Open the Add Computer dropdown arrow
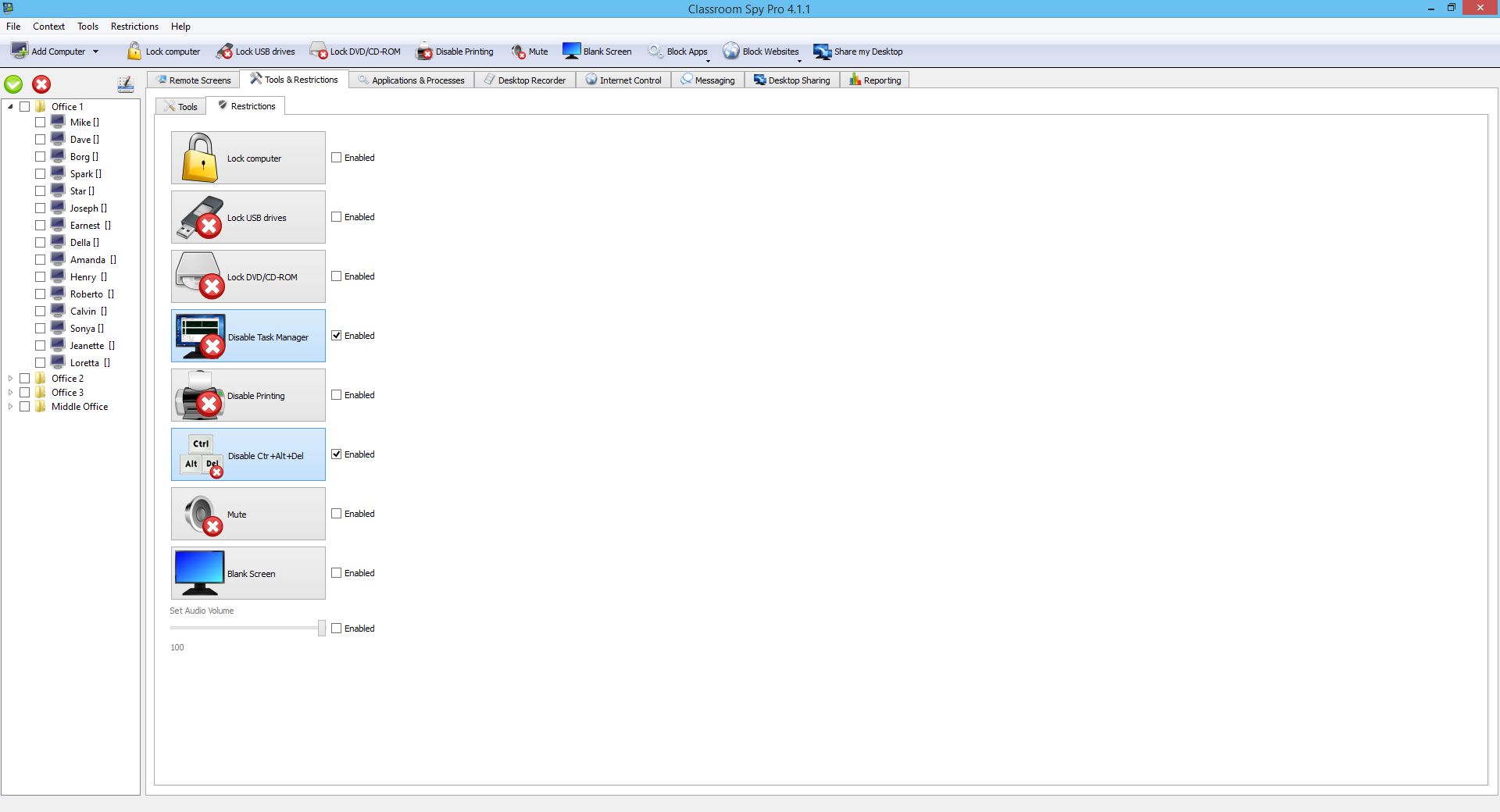Image resolution: width=1500 pixels, height=812 pixels. (x=96, y=52)
